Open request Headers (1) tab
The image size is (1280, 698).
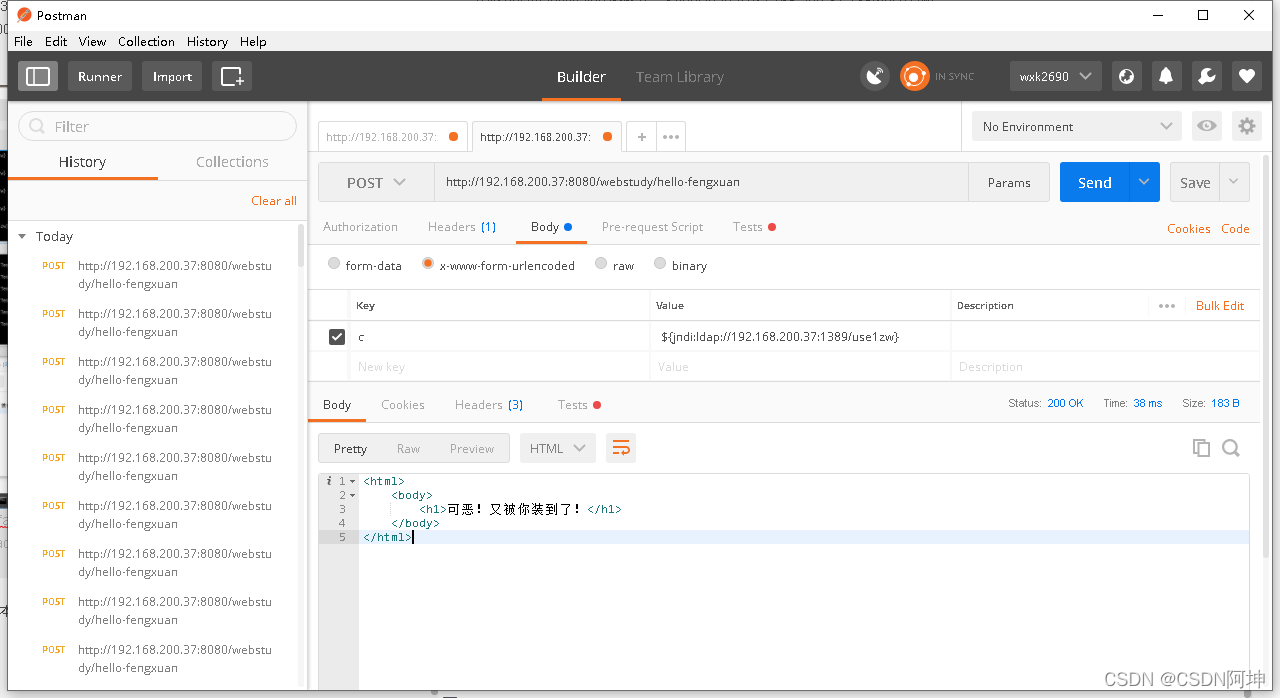(462, 227)
